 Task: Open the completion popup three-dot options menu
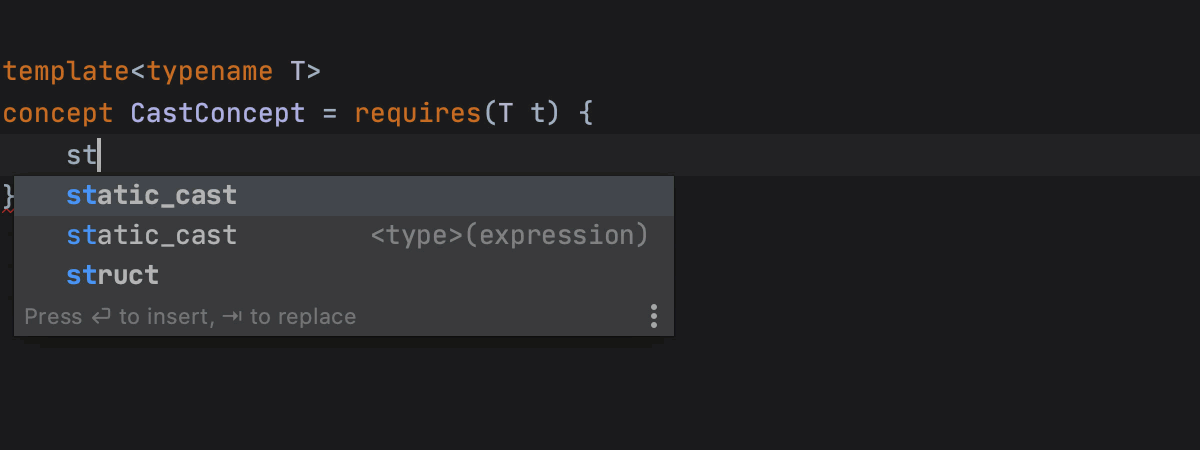653,317
